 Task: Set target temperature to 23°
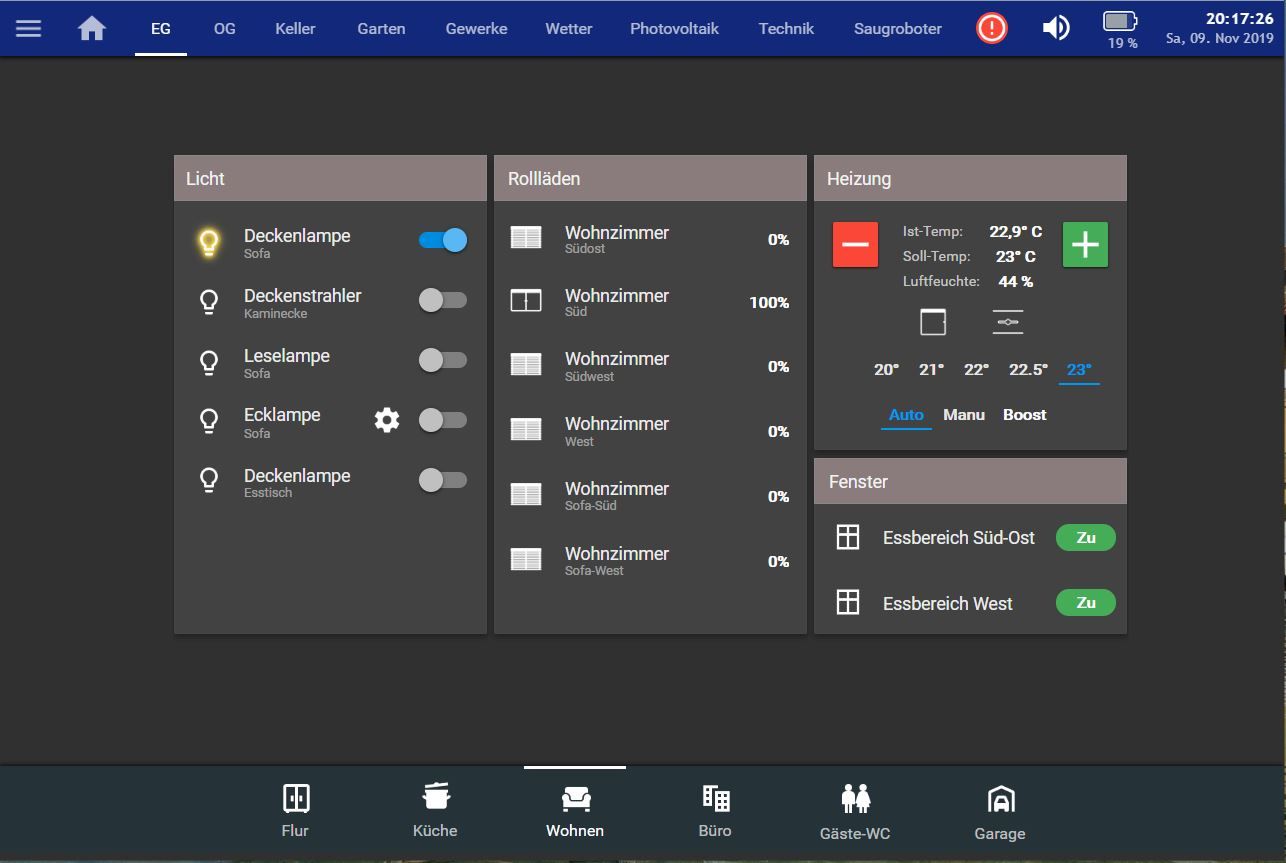tap(1079, 369)
